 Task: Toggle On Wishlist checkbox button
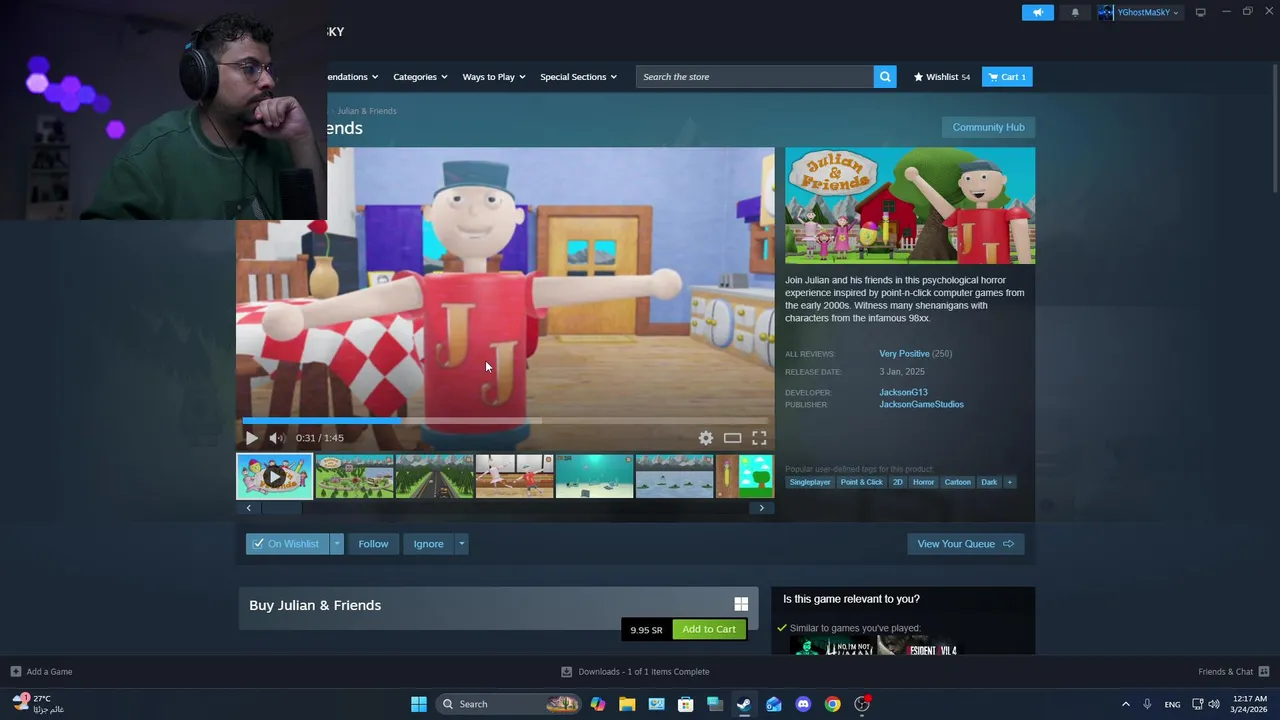click(x=287, y=544)
